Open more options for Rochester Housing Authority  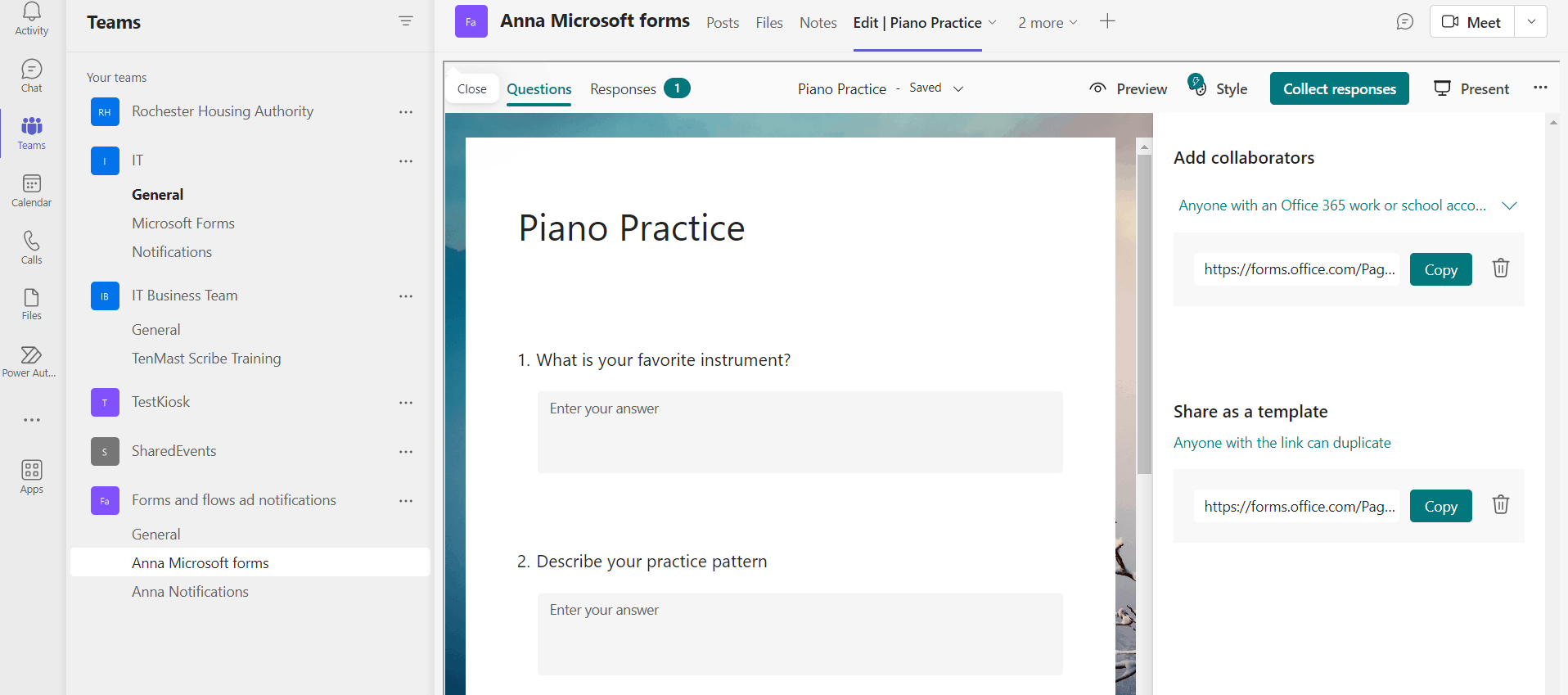pyautogui.click(x=406, y=112)
